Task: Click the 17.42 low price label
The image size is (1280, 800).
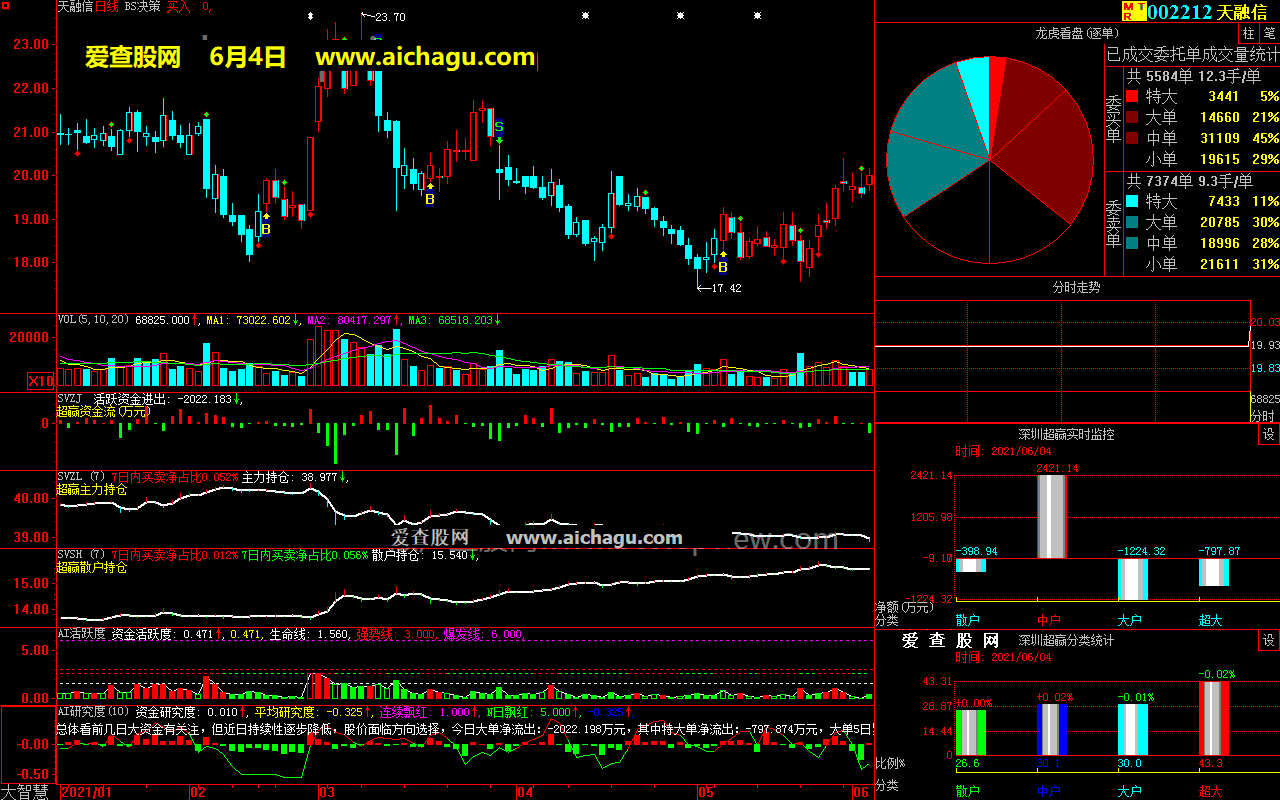Action: coord(725,288)
